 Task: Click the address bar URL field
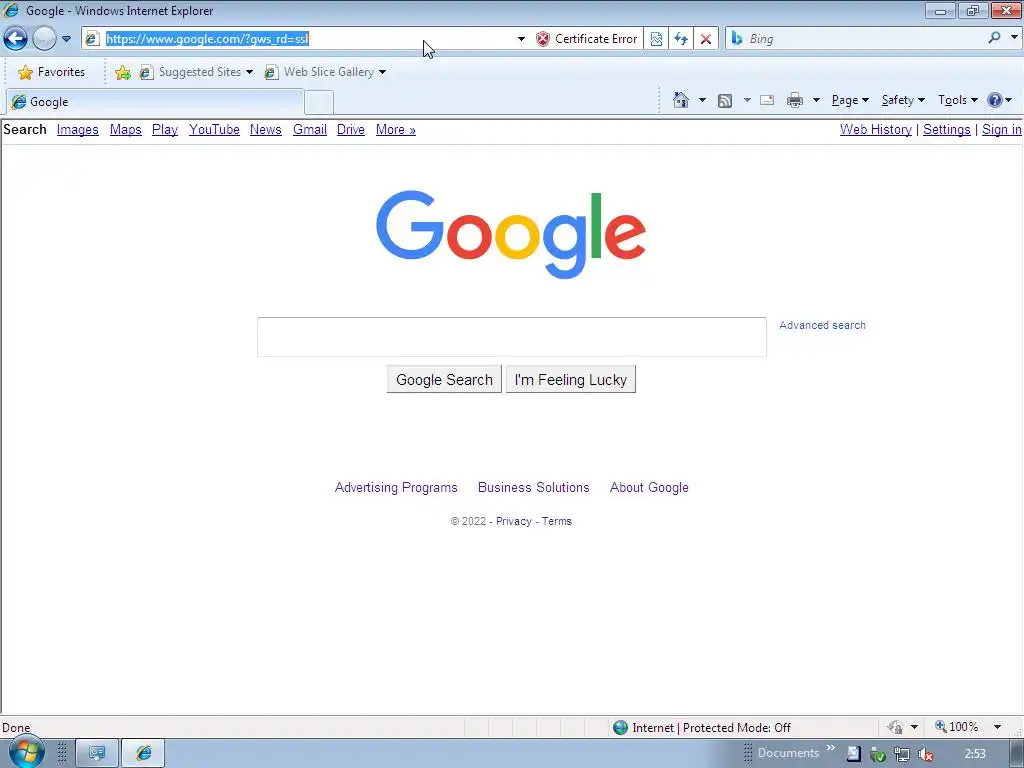307,39
